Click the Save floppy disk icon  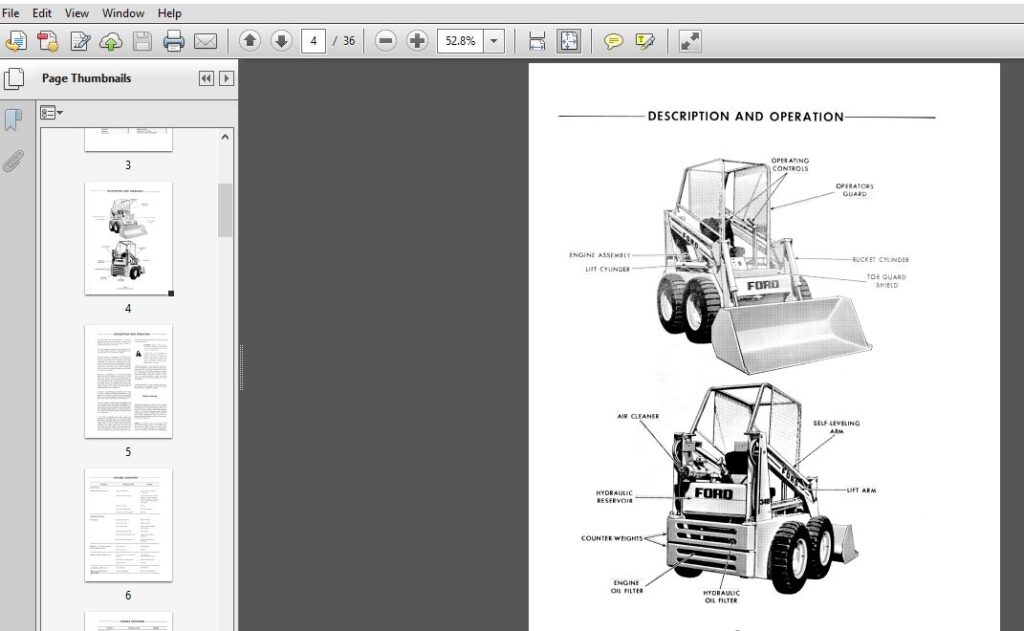(142, 41)
